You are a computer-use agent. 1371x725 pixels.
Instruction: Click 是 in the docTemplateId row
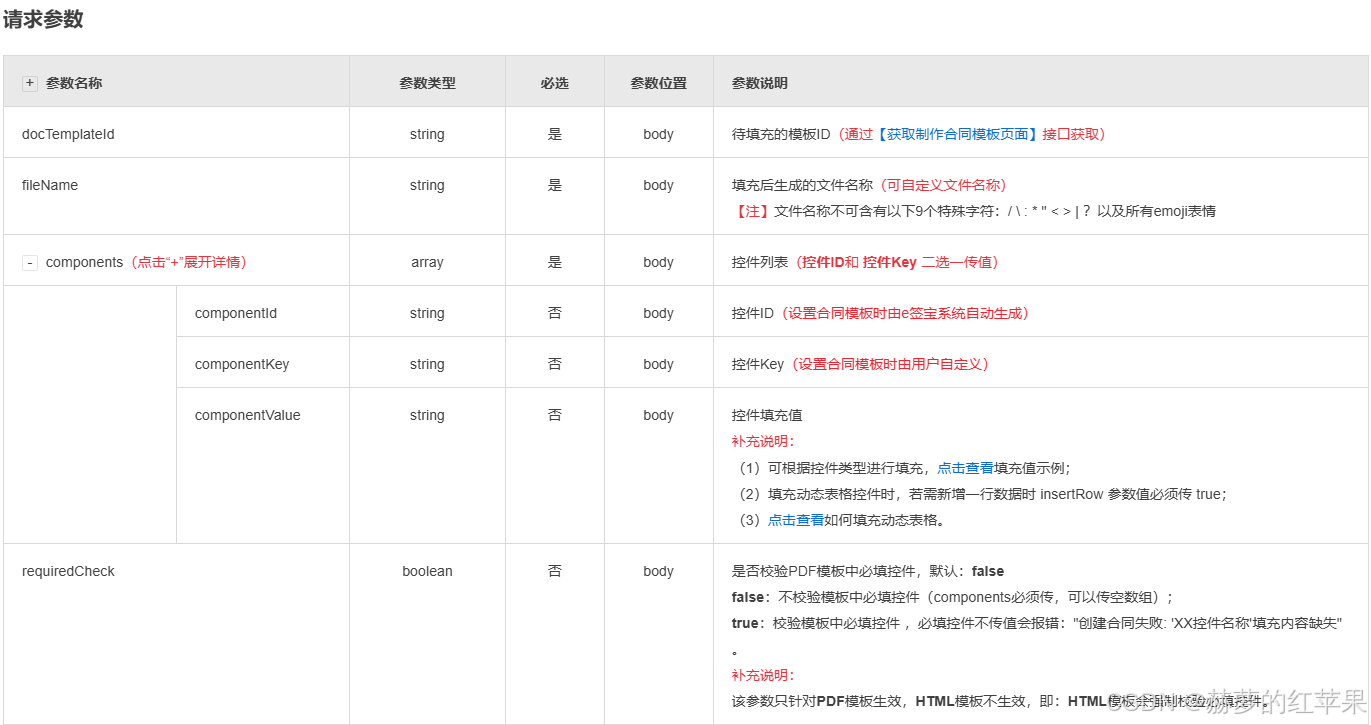[x=555, y=134]
